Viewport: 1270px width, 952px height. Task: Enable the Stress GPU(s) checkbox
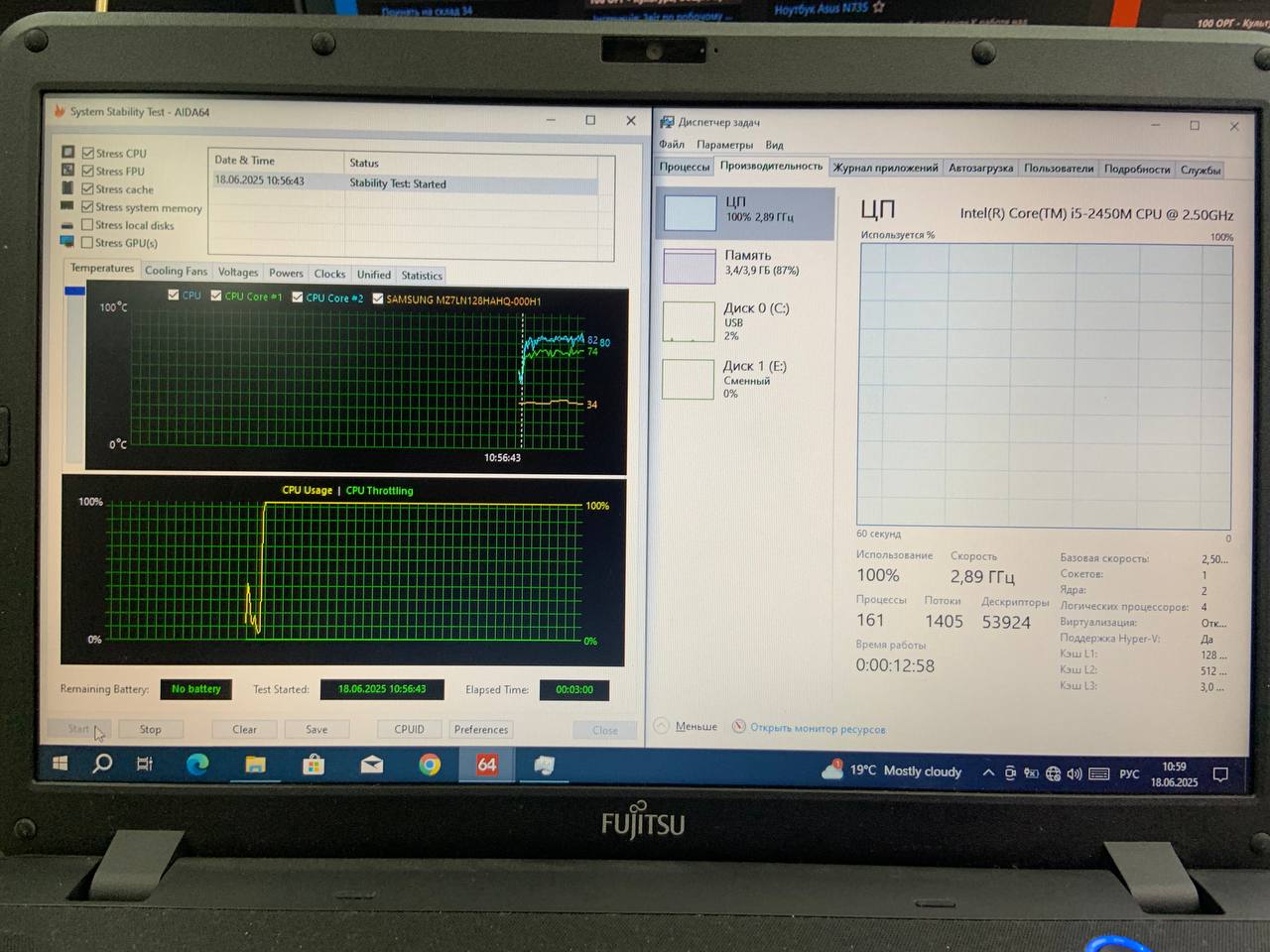click(88, 243)
